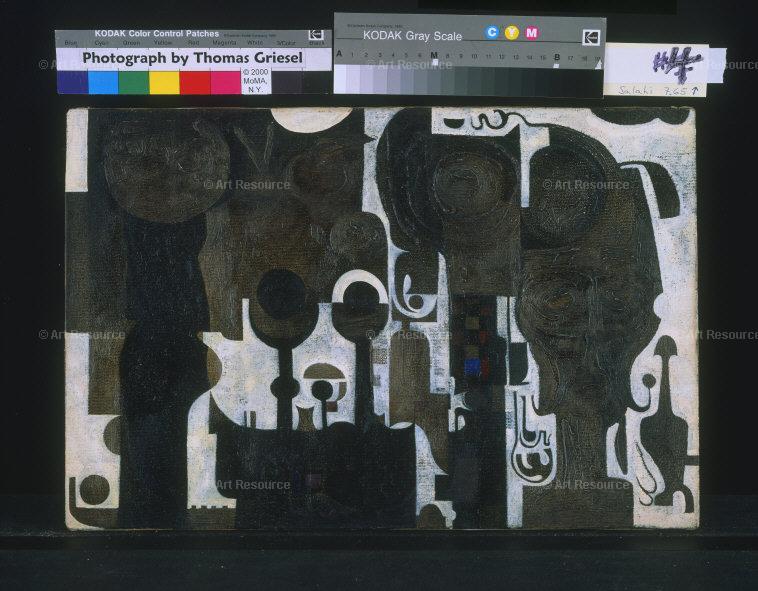Screen dimensions: 758x591
Task: Click the cyan color control patch
Action: click(x=103, y=82)
